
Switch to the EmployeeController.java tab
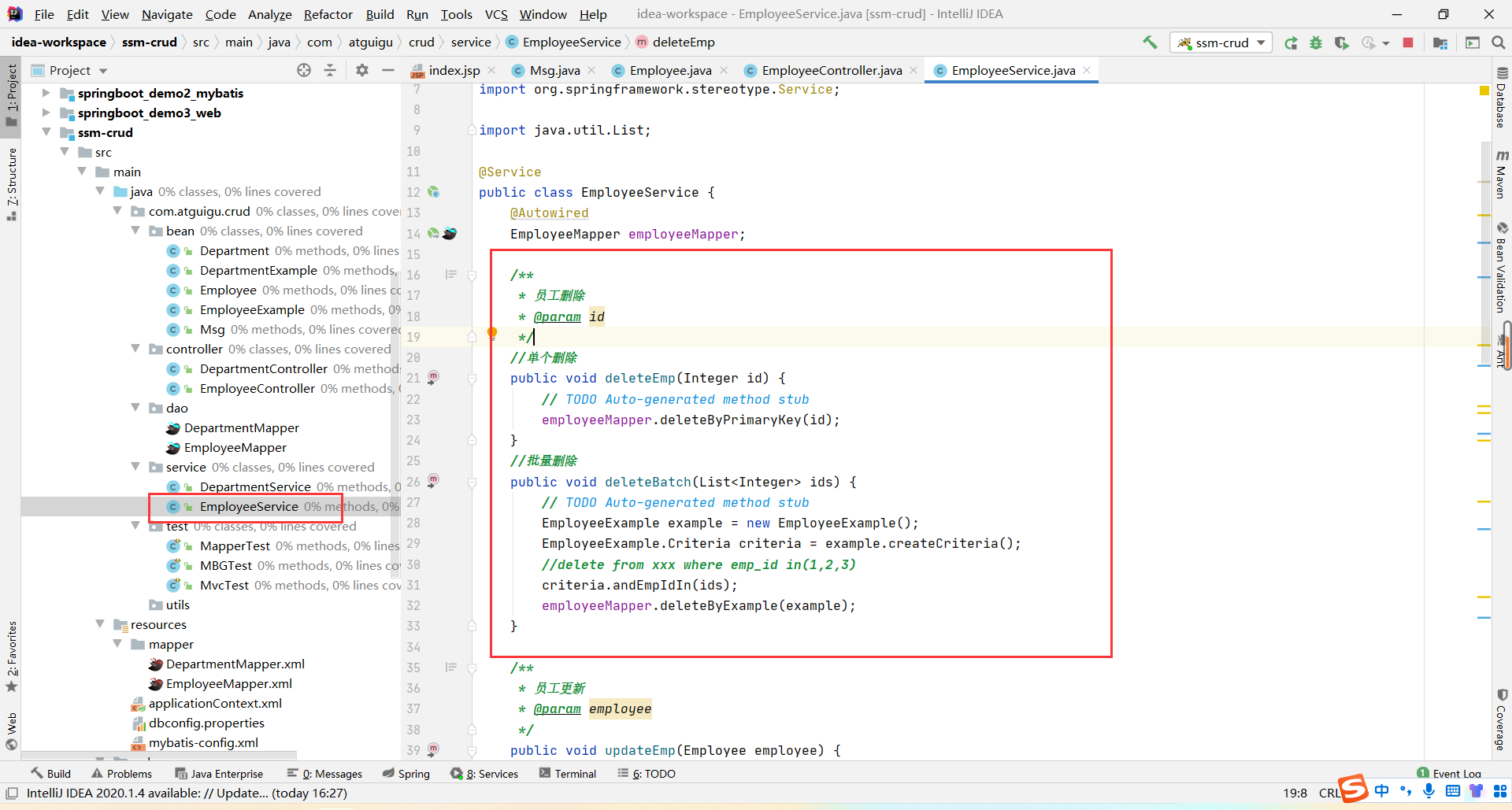coord(832,70)
